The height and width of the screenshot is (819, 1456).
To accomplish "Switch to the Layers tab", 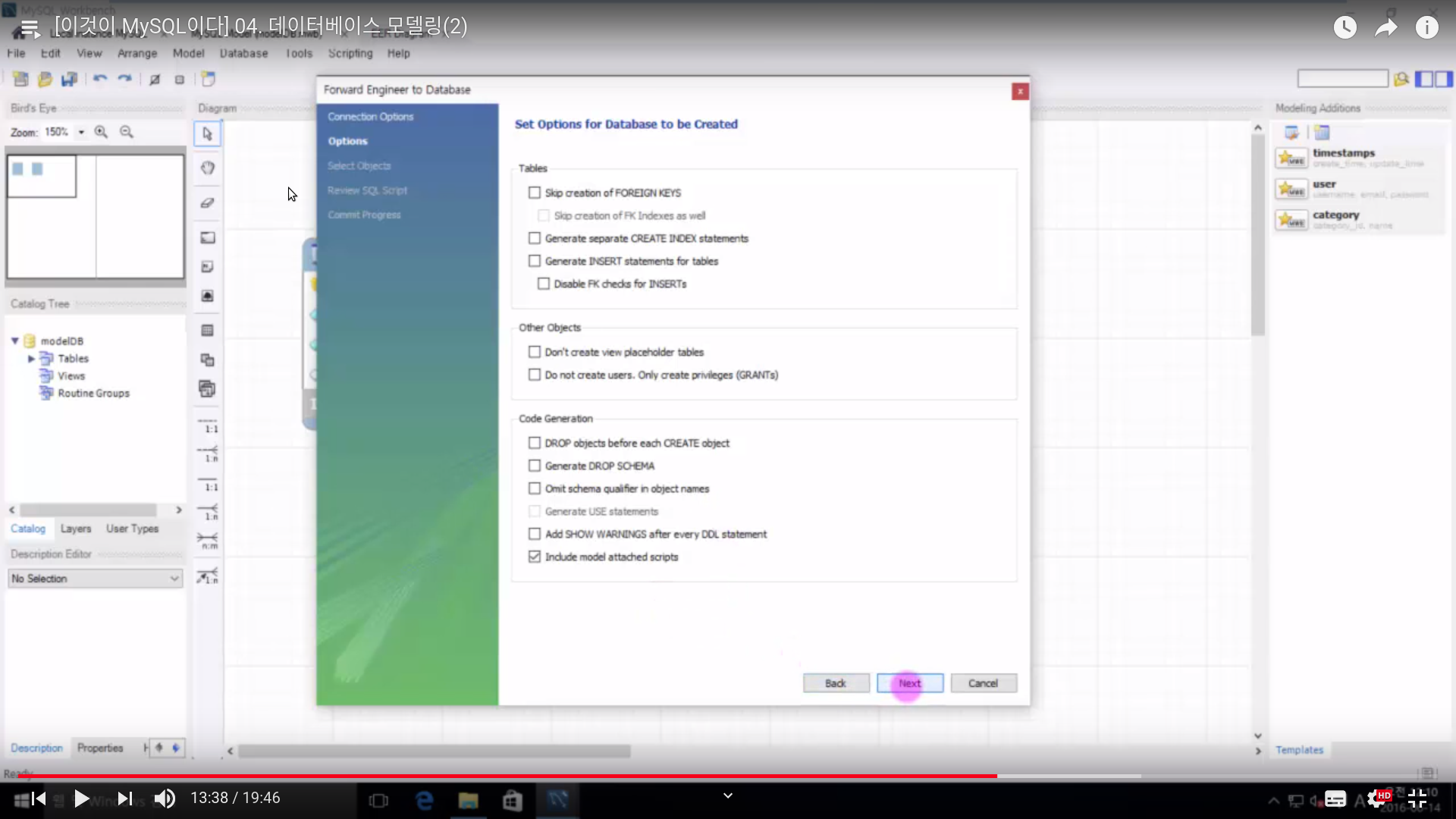I will [76, 529].
